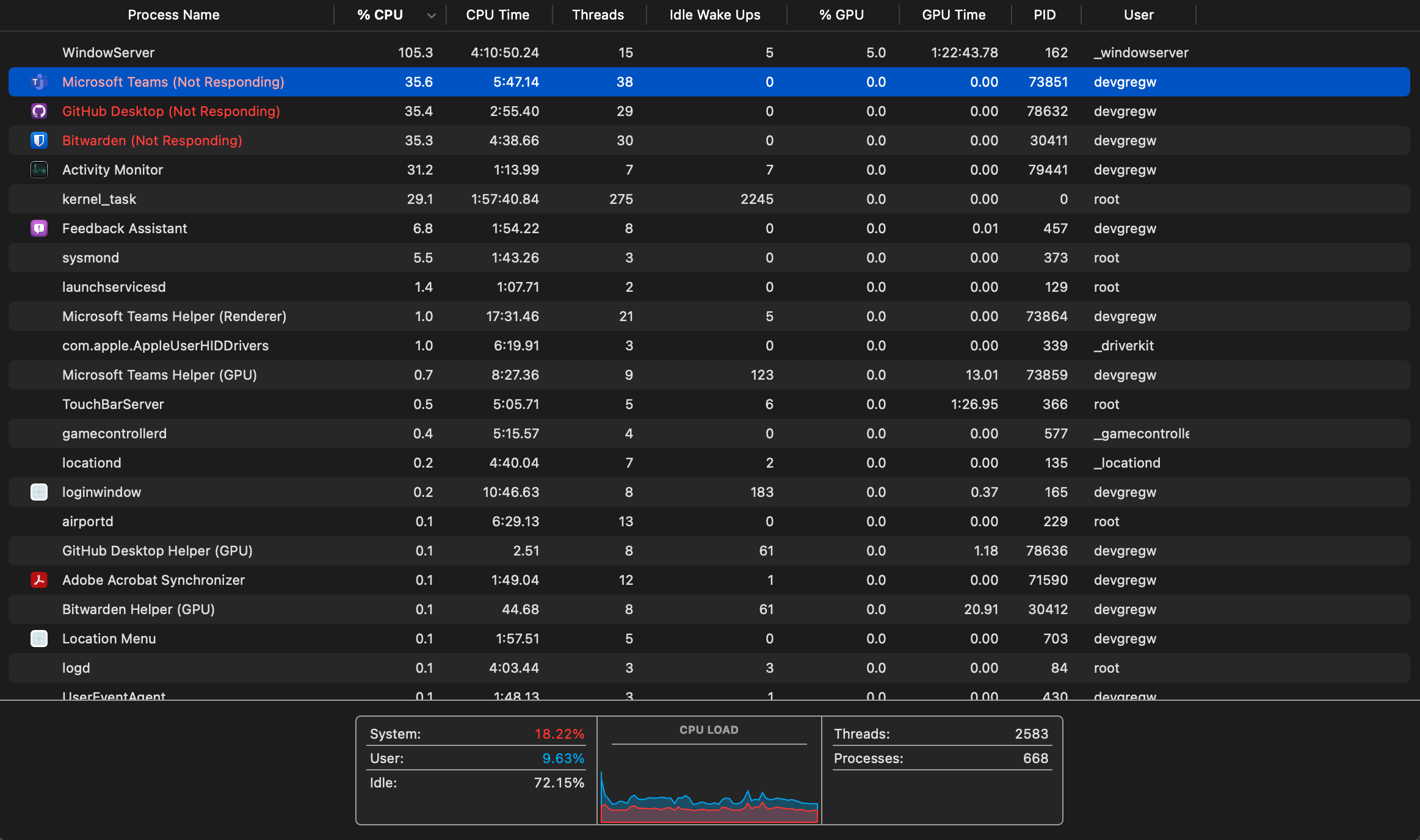Select the locationd process row
Viewport: 1420px width, 840px height.
pos(709,463)
